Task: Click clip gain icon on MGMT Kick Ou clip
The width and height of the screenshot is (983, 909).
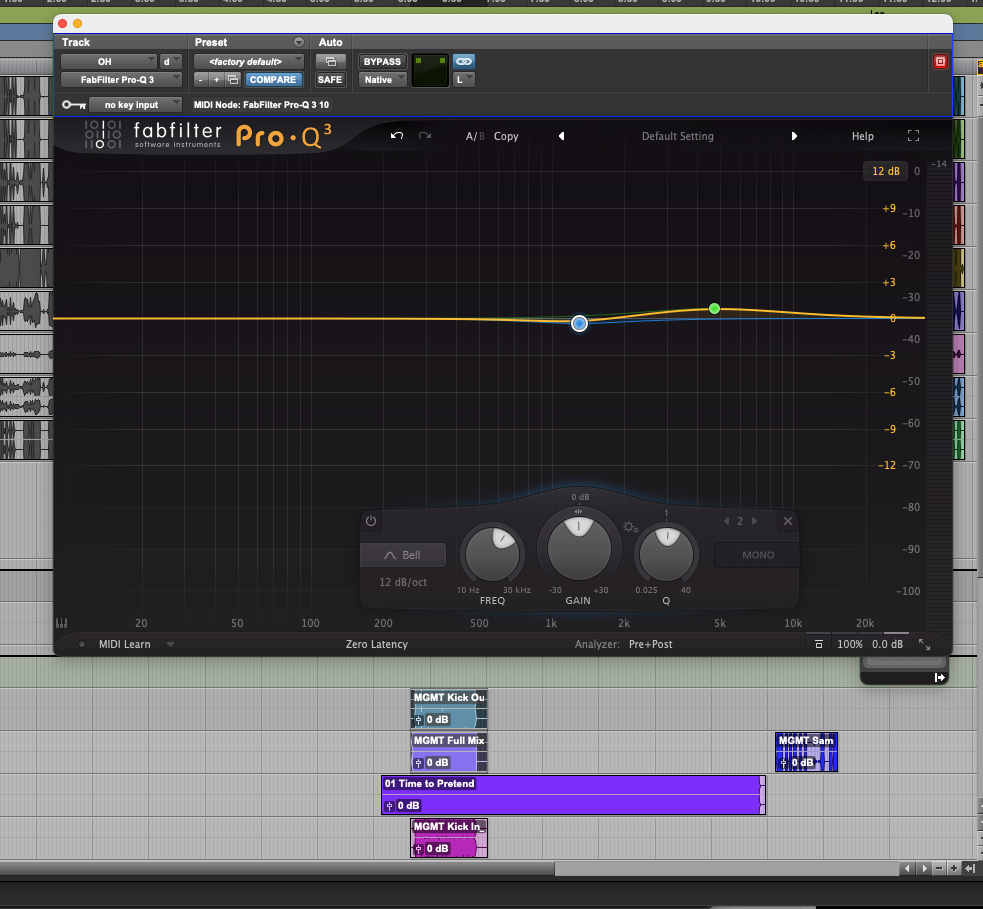Action: 418,720
